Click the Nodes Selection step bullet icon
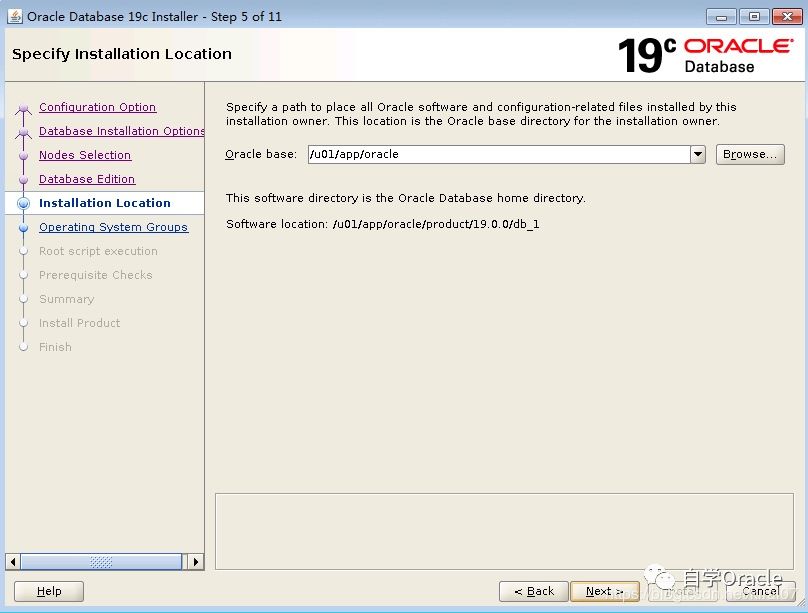The width and height of the screenshot is (808, 613). 24,156
